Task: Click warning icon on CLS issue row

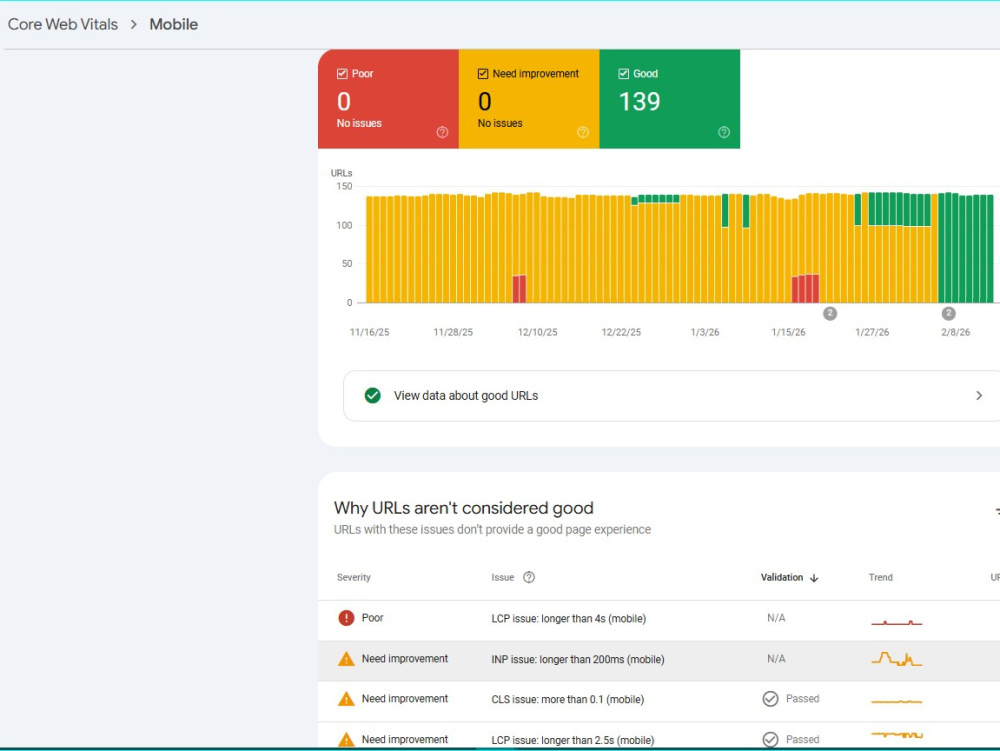Action: (346, 699)
